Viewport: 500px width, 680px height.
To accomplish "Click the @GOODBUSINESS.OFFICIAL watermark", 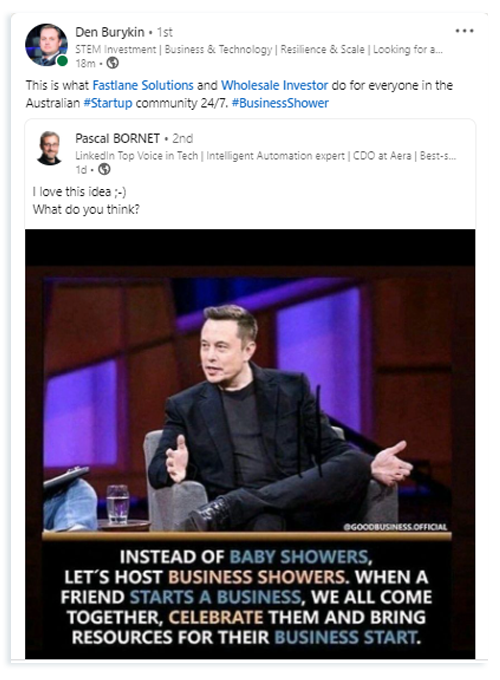I will [395, 527].
